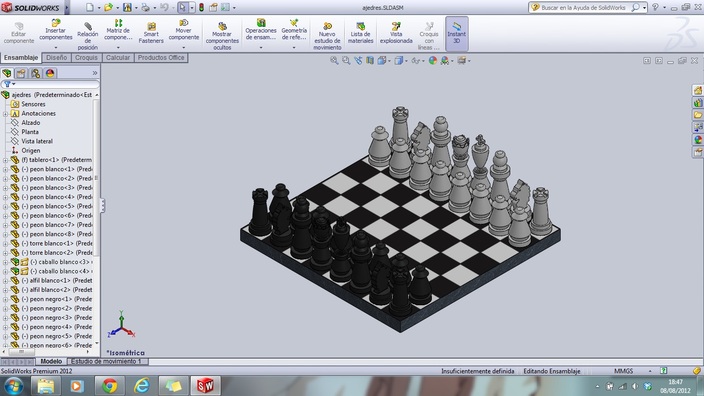Click the Save icon
Screen dimensions: 704x396
pos(128,7)
